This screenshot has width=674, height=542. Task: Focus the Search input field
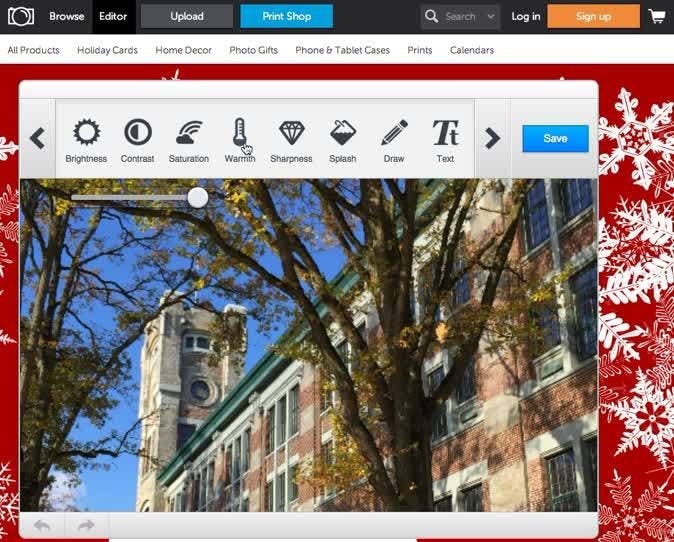pyautogui.click(x=462, y=16)
